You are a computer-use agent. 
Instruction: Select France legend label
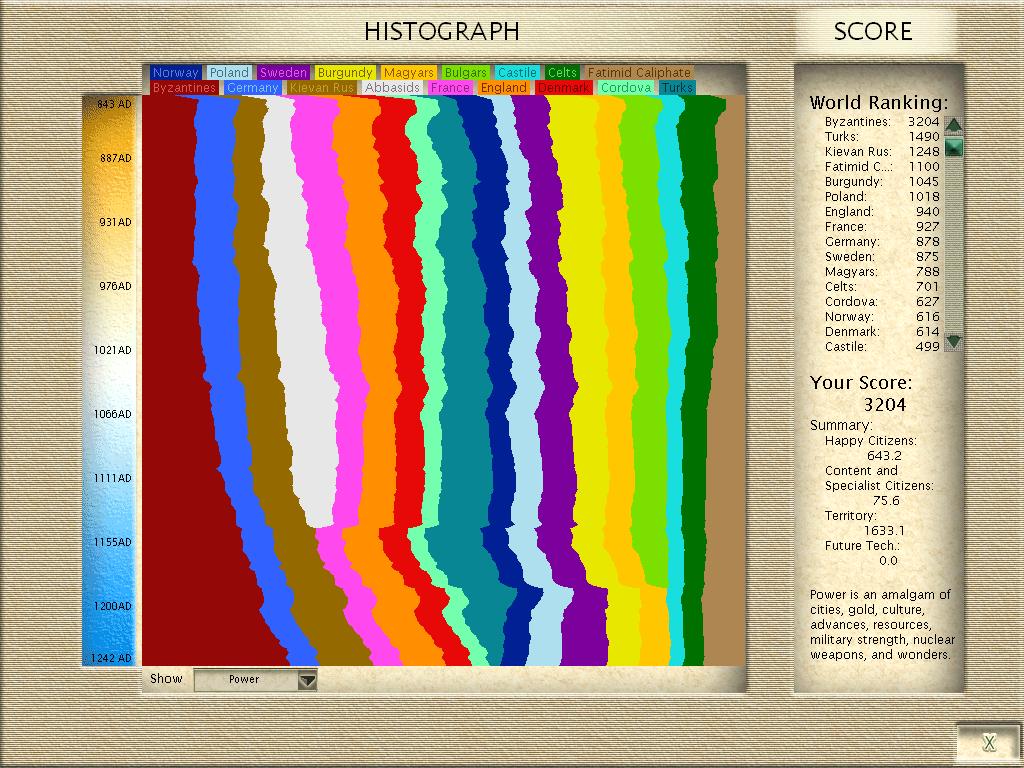pyautogui.click(x=450, y=88)
